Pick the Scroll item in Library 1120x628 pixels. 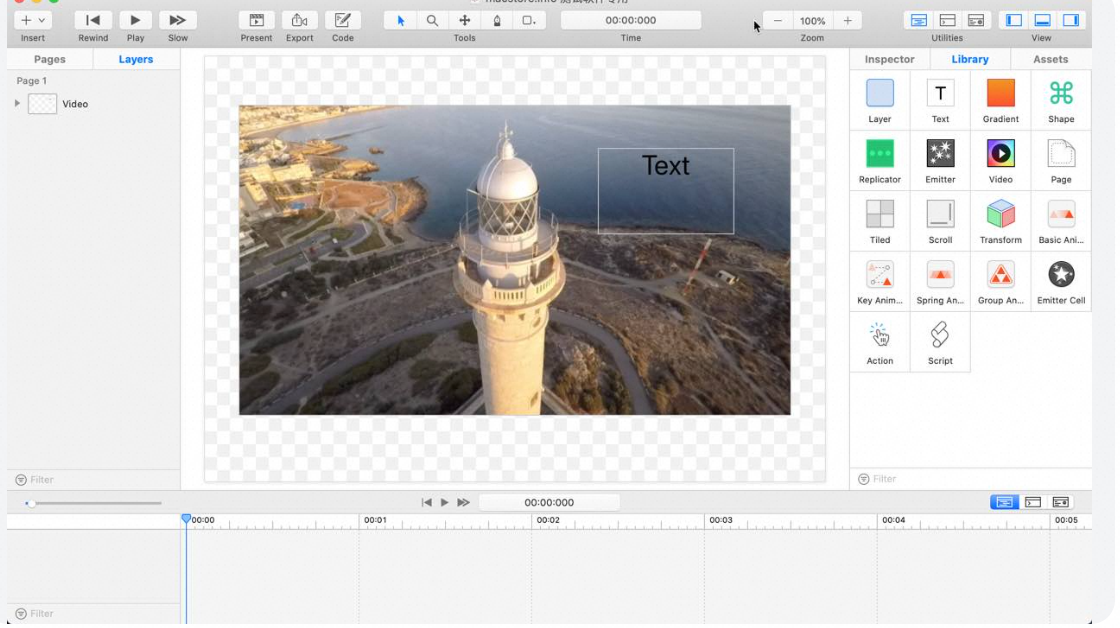point(940,221)
